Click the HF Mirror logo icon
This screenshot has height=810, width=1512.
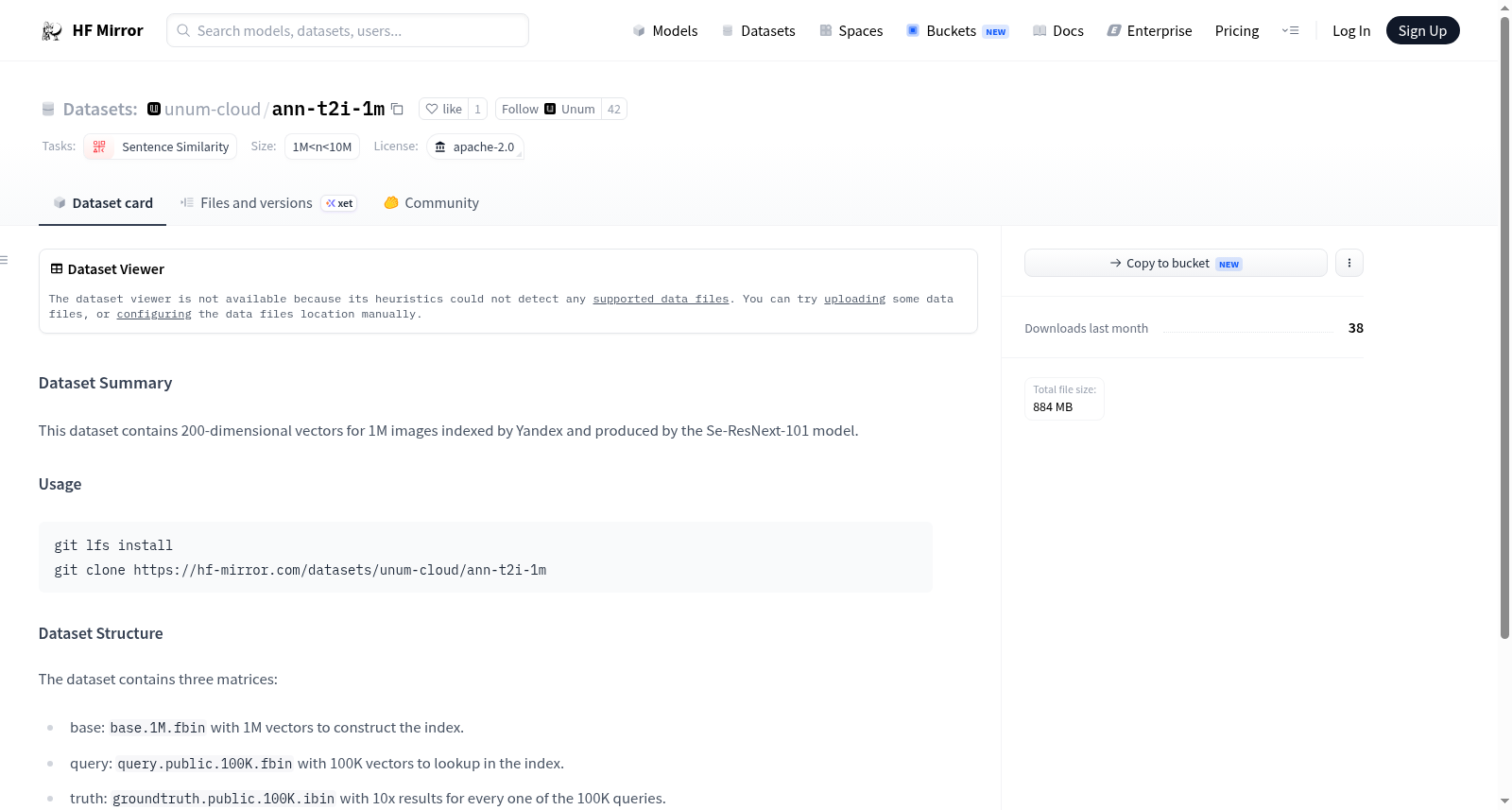coord(52,31)
